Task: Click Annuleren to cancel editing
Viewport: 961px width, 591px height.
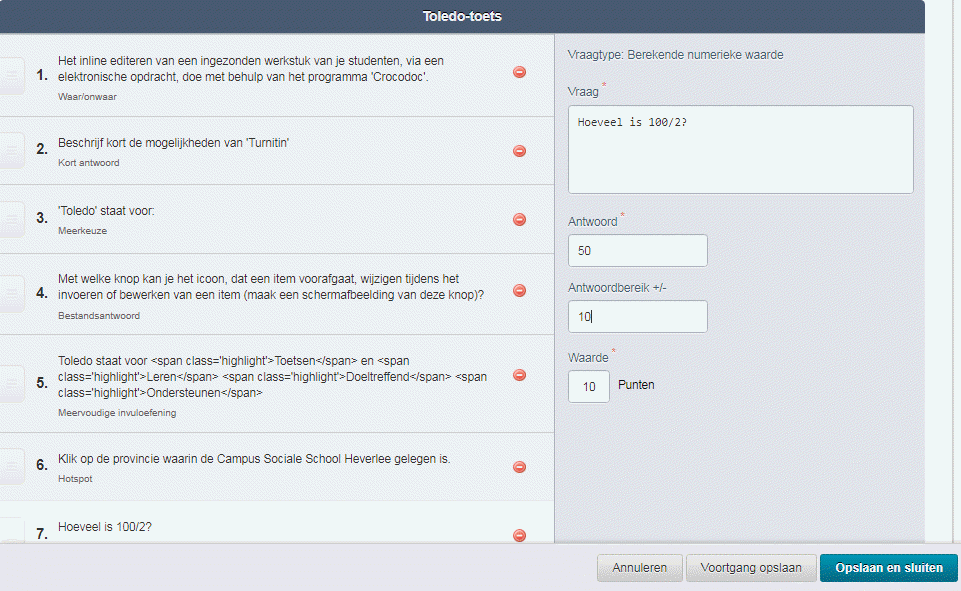Action: click(639, 568)
